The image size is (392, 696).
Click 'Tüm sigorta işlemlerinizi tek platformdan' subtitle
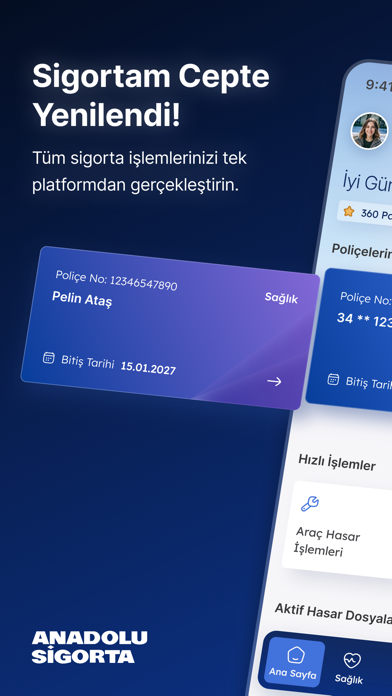point(139,172)
